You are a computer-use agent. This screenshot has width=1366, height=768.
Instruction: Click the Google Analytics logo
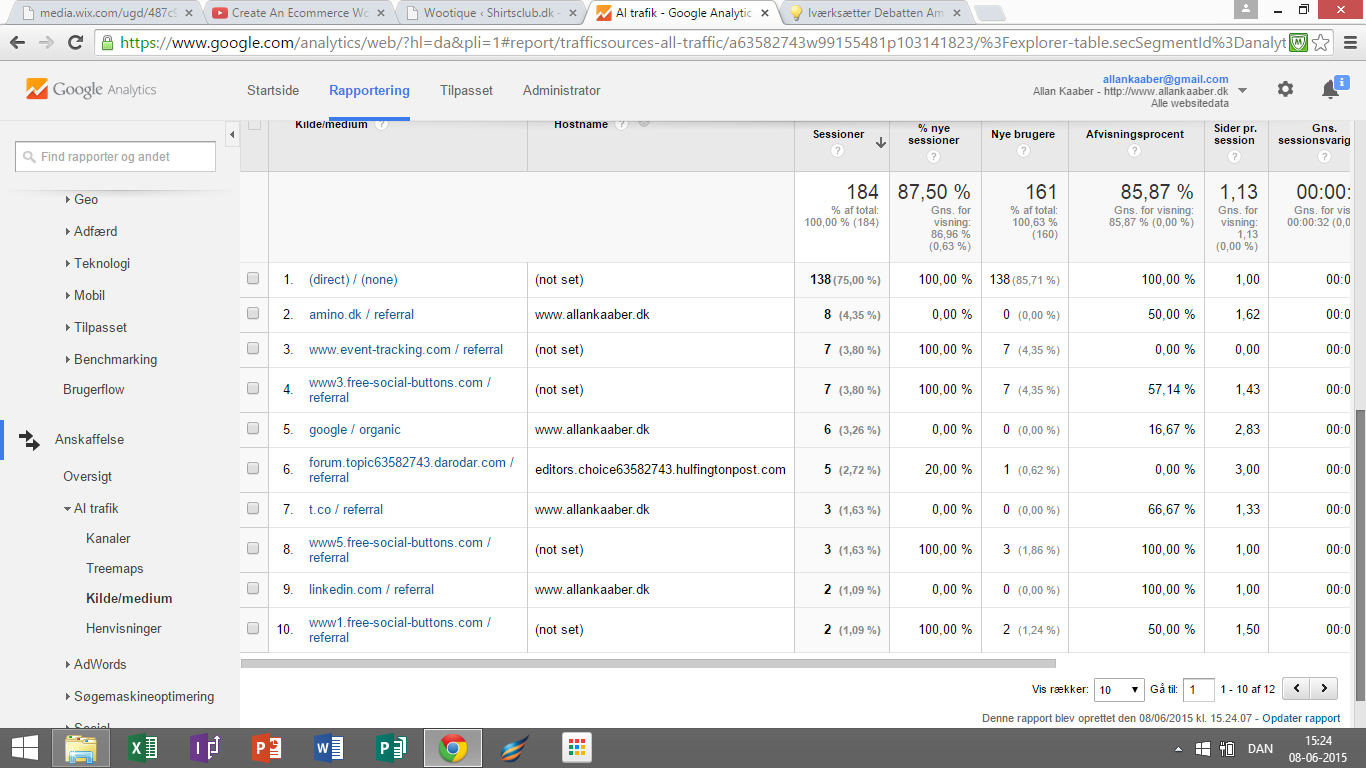click(91, 89)
